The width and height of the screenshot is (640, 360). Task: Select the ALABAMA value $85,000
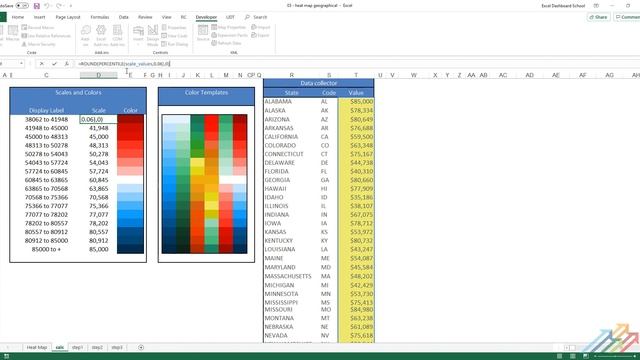pos(356,102)
